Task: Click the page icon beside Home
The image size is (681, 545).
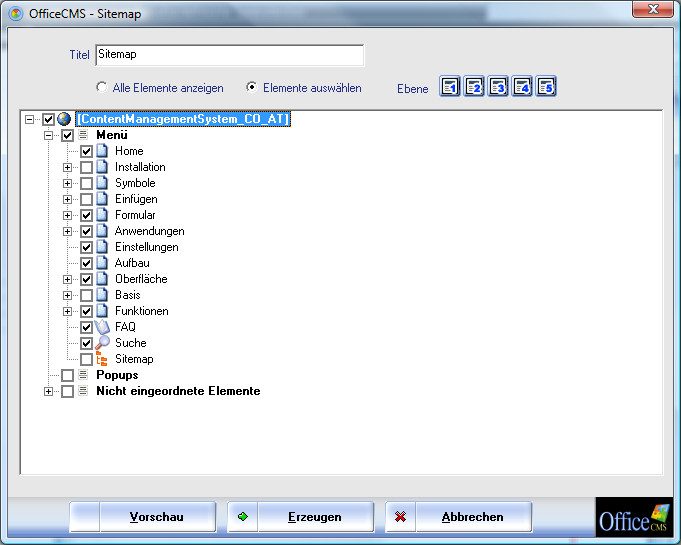Action: tap(102, 151)
